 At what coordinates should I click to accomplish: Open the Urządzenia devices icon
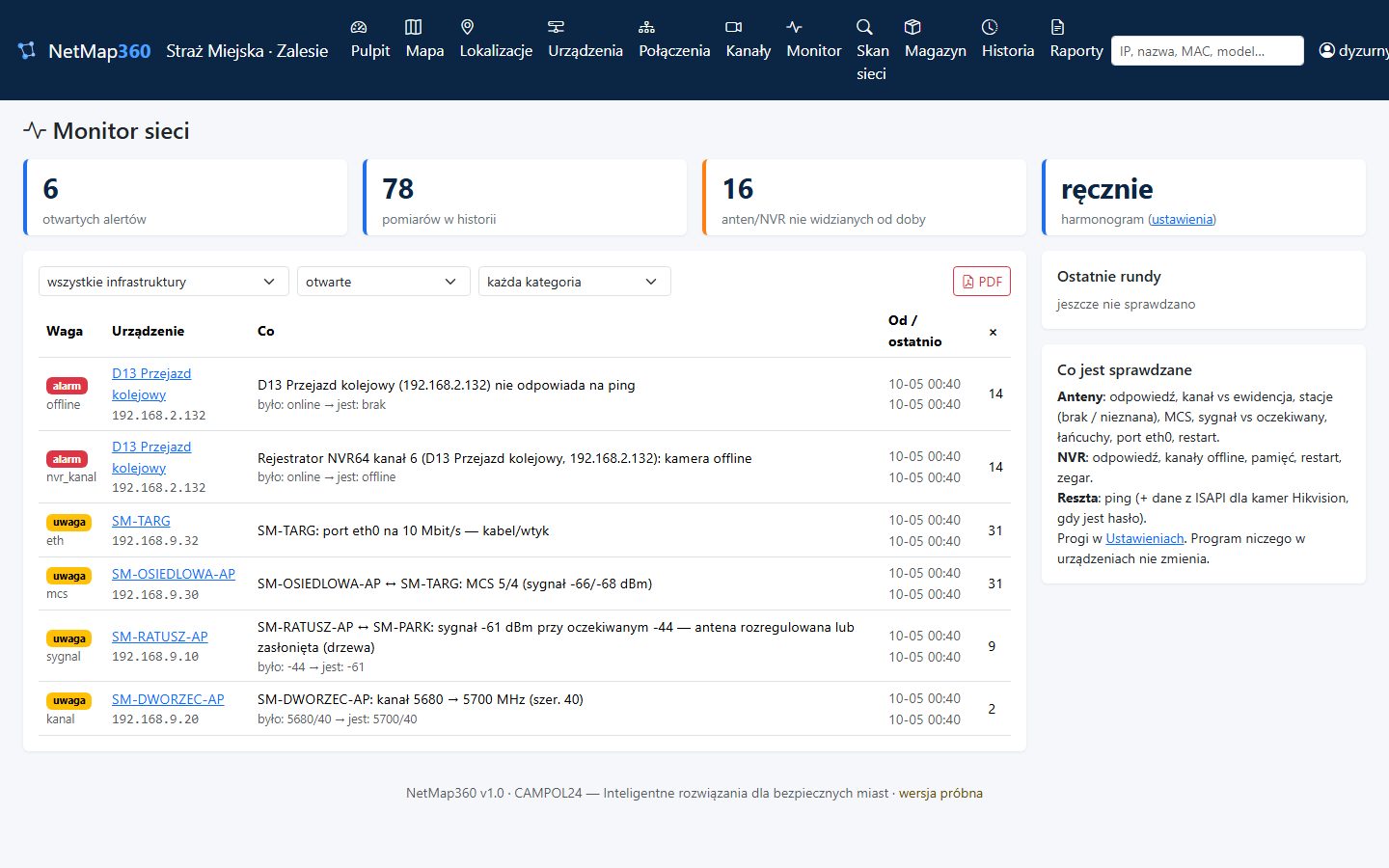pos(557,27)
